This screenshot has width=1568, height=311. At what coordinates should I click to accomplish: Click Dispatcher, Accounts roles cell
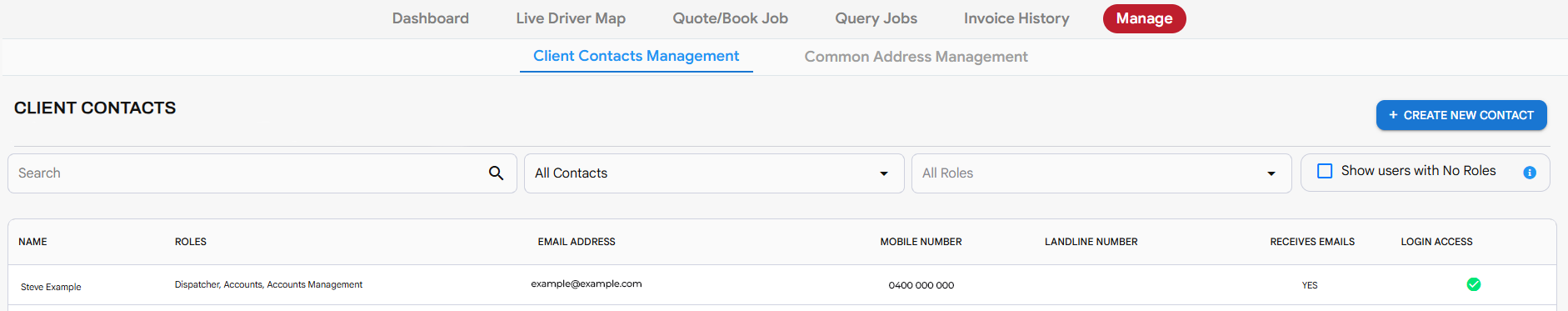(x=268, y=284)
